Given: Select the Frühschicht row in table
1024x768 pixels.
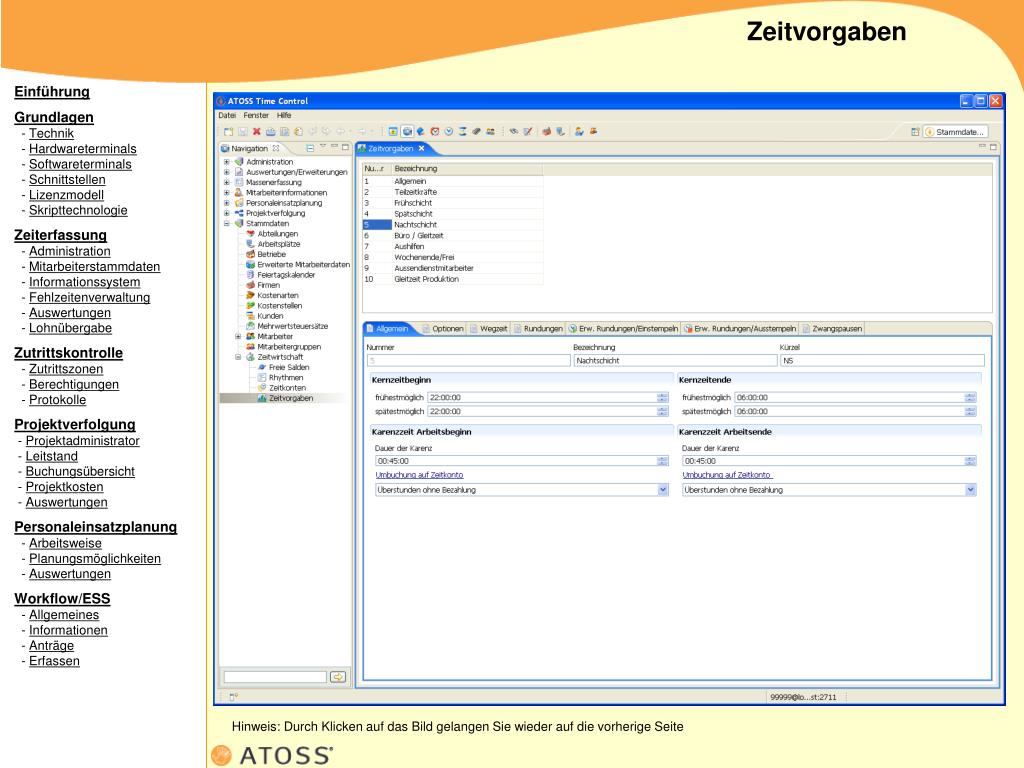Looking at the screenshot, I should [453, 203].
